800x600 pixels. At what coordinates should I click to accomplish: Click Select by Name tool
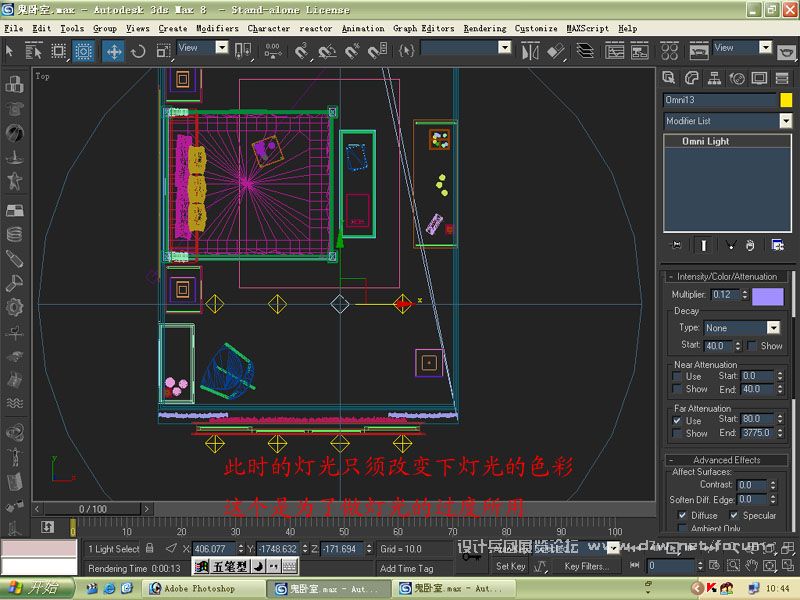point(34,51)
